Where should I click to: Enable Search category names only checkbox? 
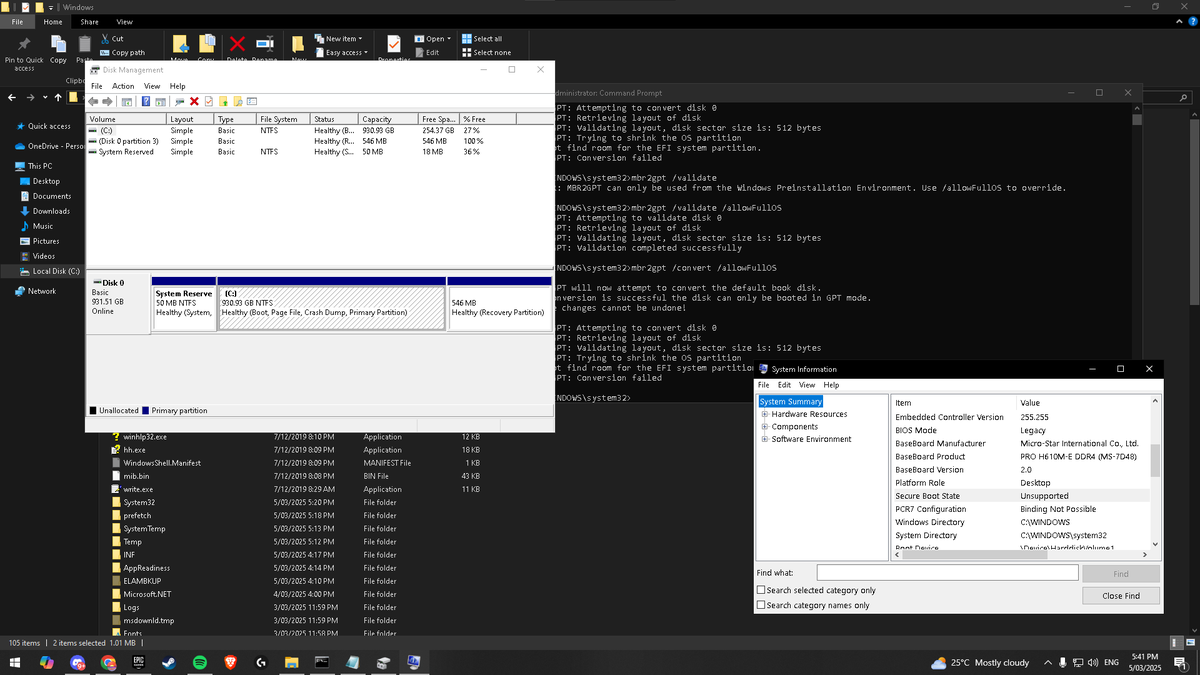[x=761, y=605]
